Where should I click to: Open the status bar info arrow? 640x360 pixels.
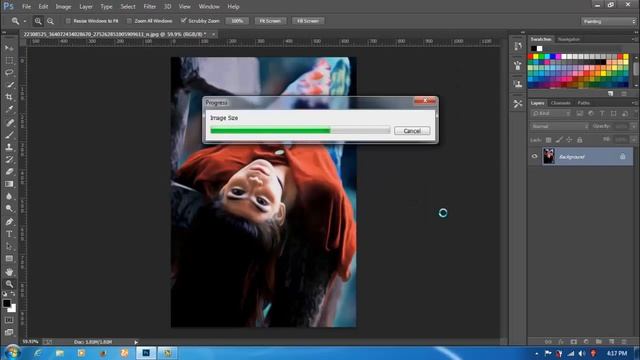pyautogui.click(x=136, y=342)
